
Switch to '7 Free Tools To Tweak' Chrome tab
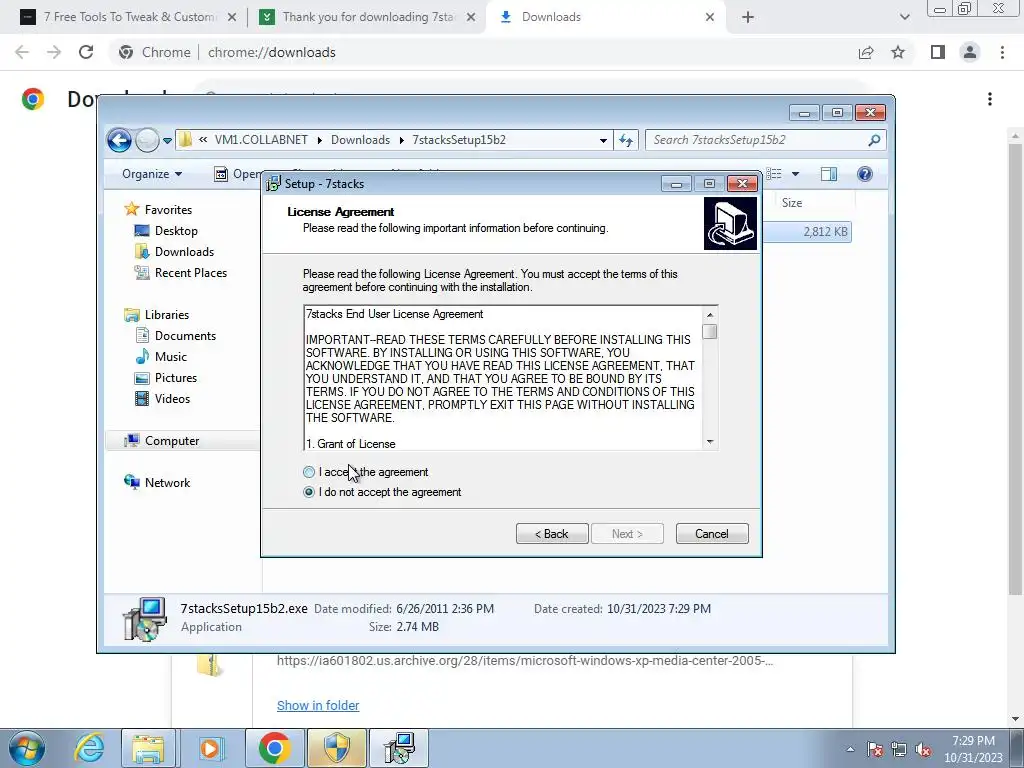(128, 17)
